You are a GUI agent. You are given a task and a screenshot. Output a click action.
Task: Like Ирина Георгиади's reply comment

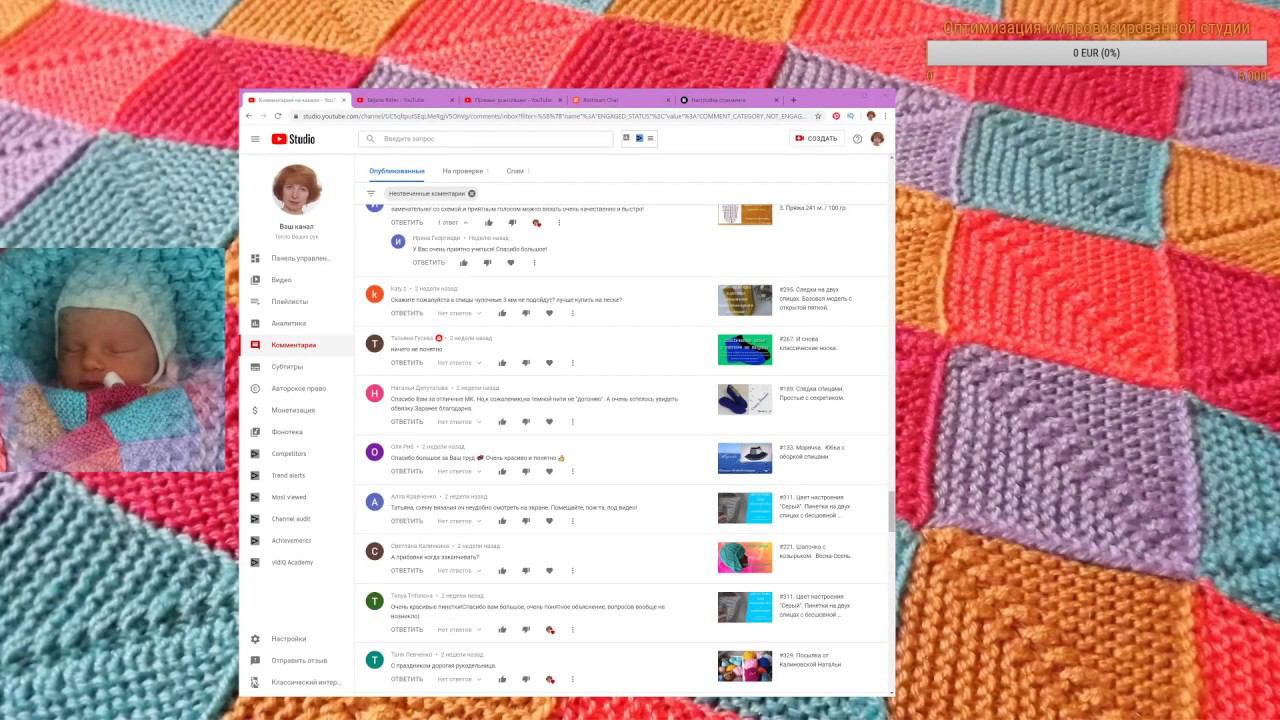coord(464,263)
